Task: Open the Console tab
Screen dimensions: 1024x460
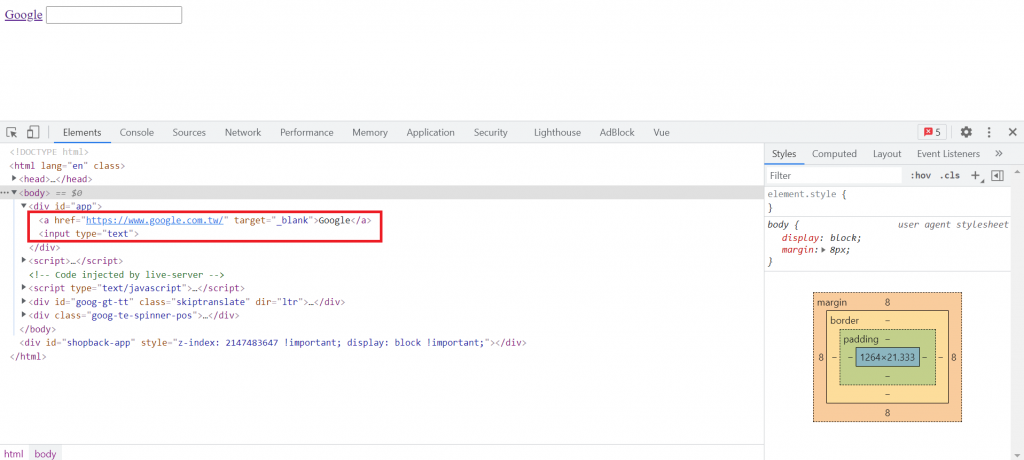Action: pyautogui.click(x=136, y=132)
